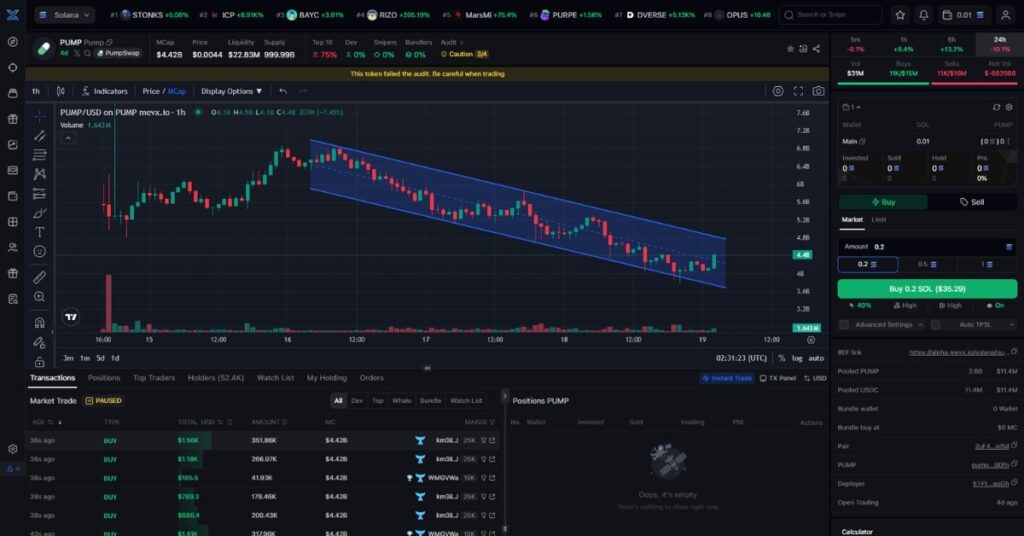Open the Fibonacci retracement tool group
This screenshot has height=536, width=1024.
click(x=40, y=155)
